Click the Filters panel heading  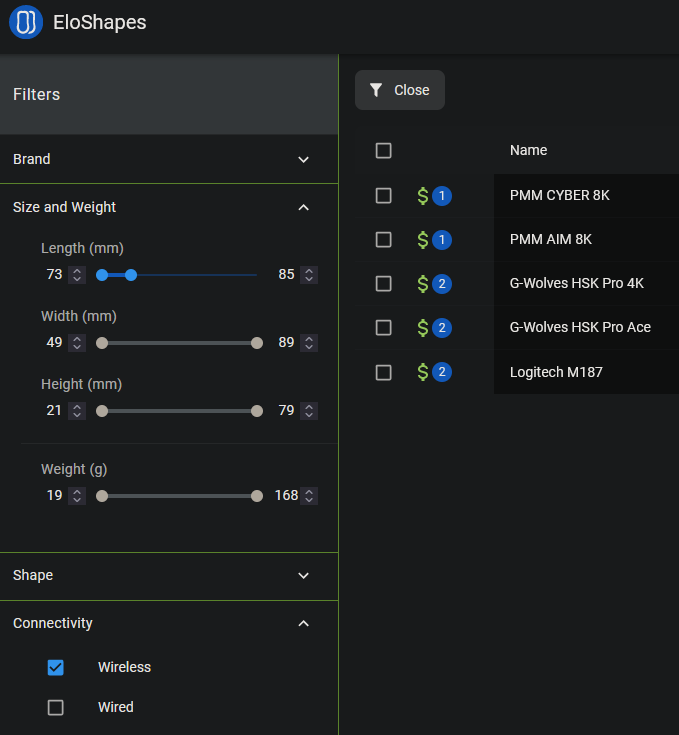tap(37, 94)
